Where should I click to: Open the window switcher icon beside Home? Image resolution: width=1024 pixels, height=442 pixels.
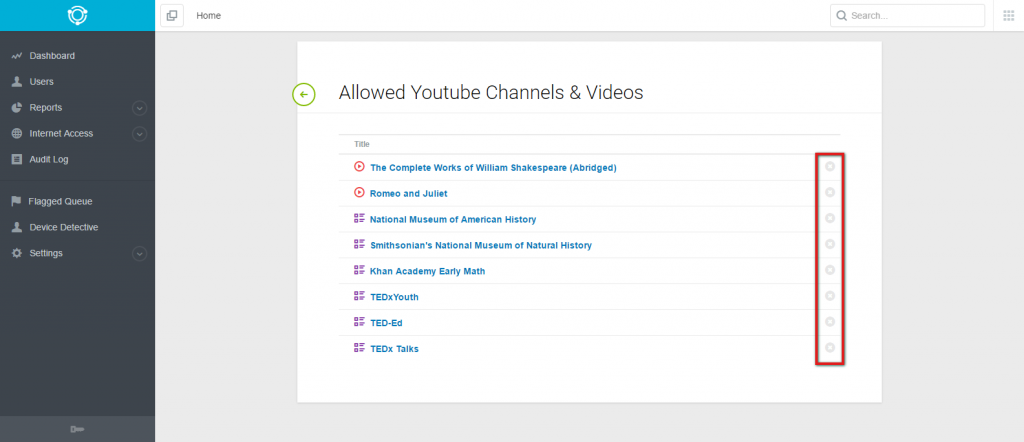(x=172, y=16)
